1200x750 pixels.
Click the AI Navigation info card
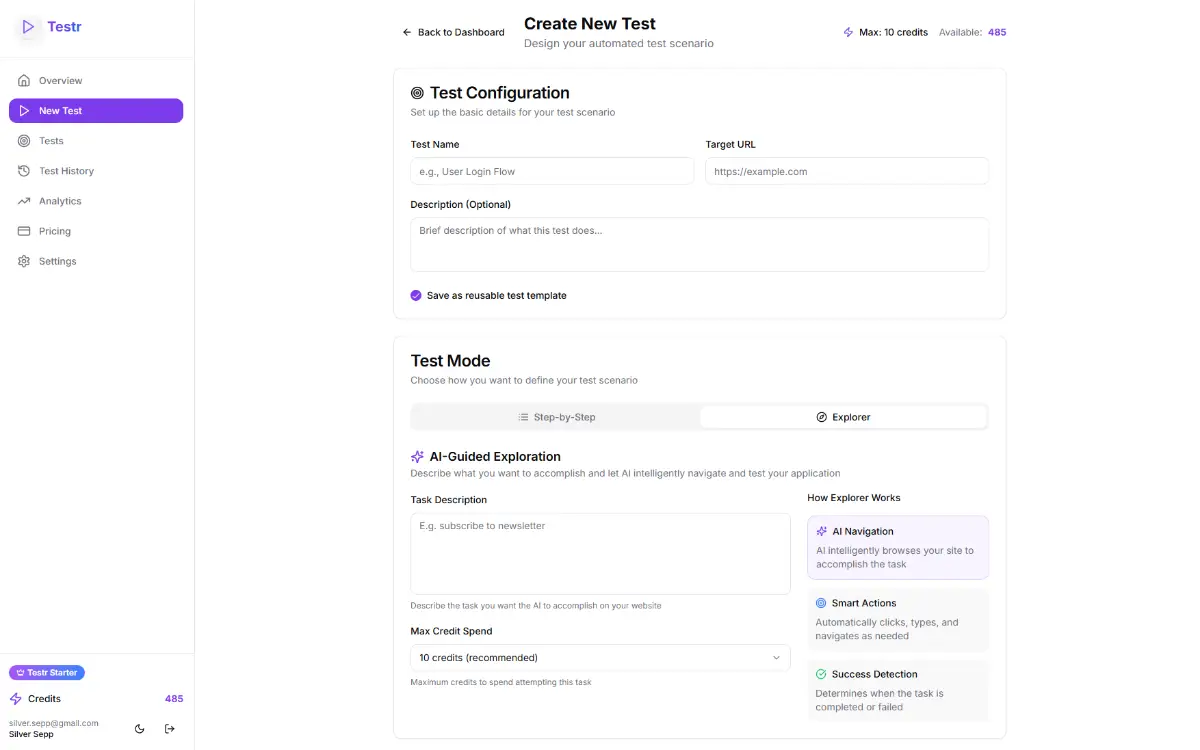[x=898, y=547]
